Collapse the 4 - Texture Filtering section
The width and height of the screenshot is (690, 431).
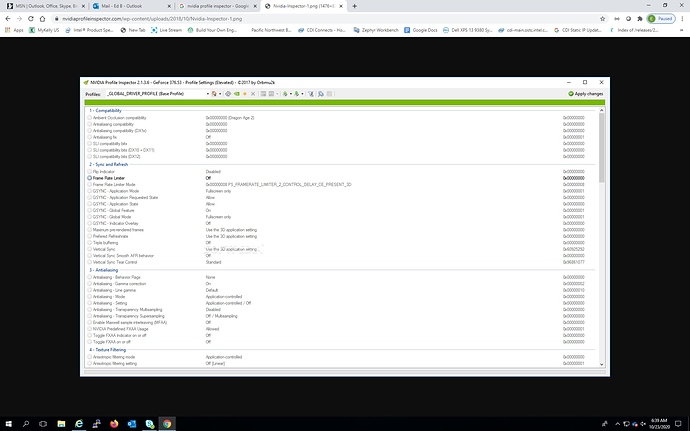(x=110, y=350)
